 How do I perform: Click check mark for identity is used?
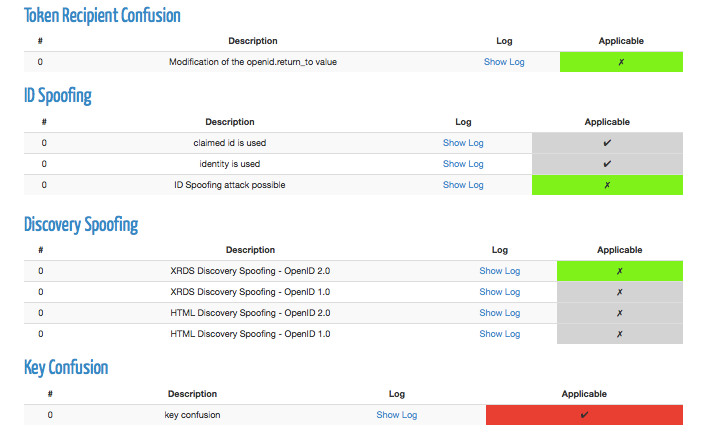[x=607, y=164]
